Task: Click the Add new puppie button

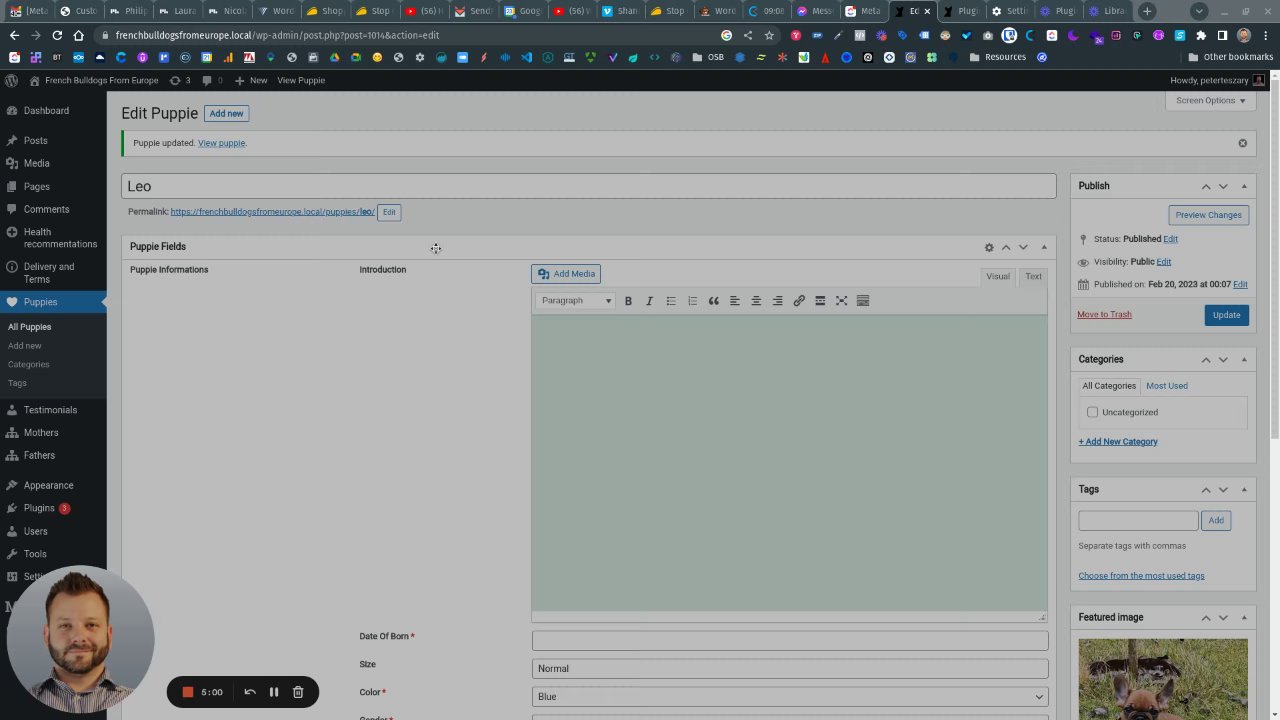Action: coord(226,114)
